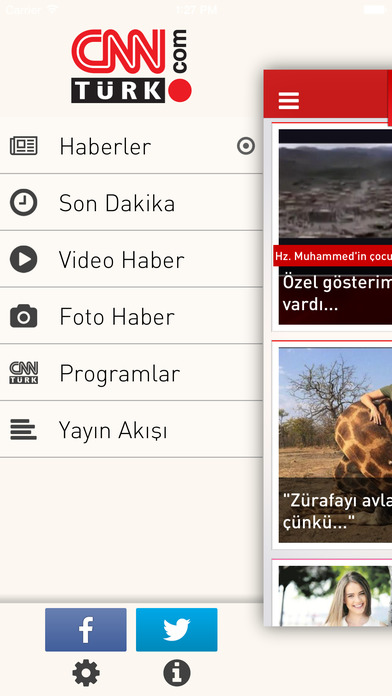The height and width of the screenshot is (696, 392).
Task: Tap the clock icon for Son Dakika
Action: coord(24,202)
